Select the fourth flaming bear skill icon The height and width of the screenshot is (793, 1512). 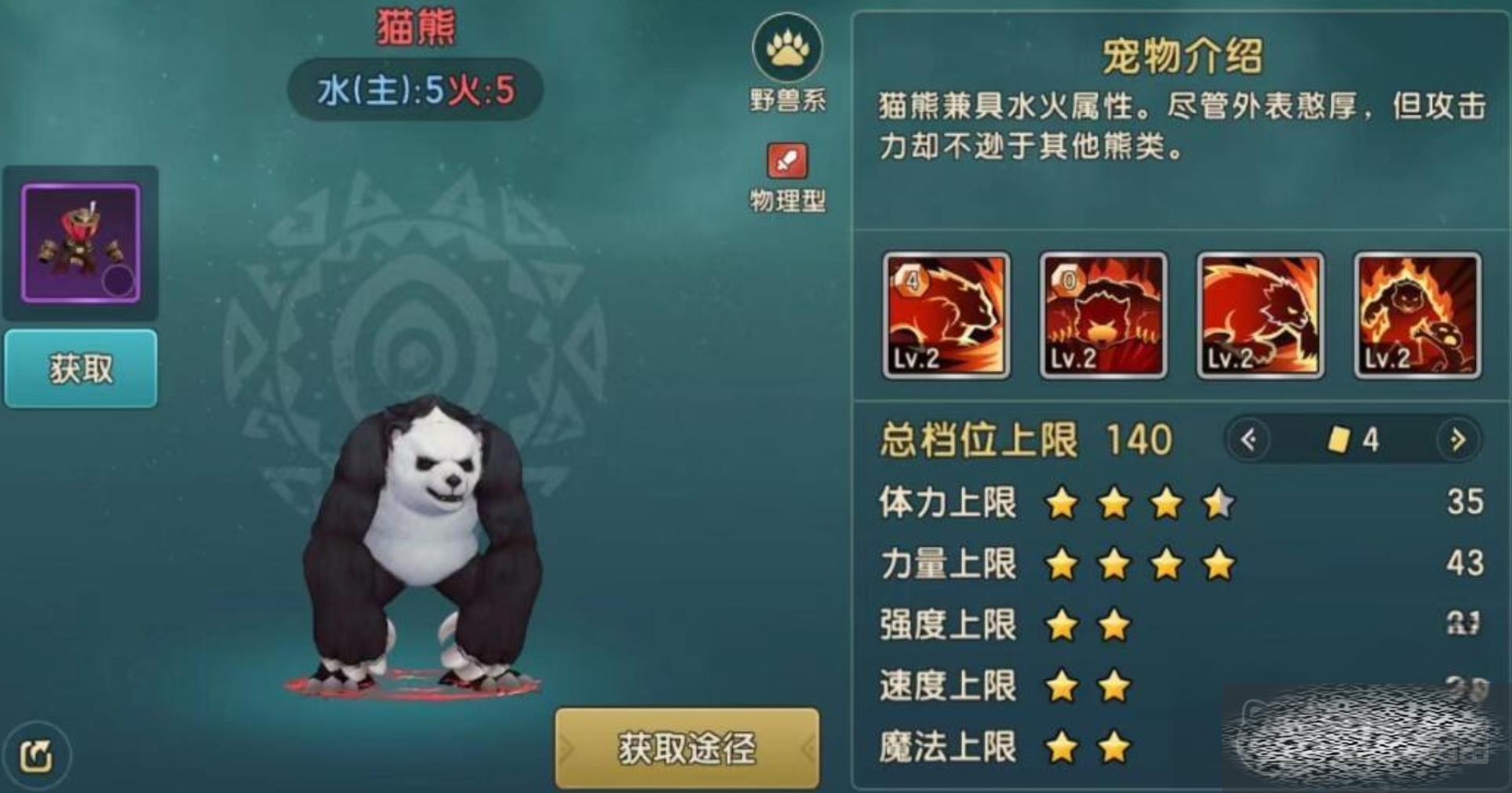click(1418, 315)
